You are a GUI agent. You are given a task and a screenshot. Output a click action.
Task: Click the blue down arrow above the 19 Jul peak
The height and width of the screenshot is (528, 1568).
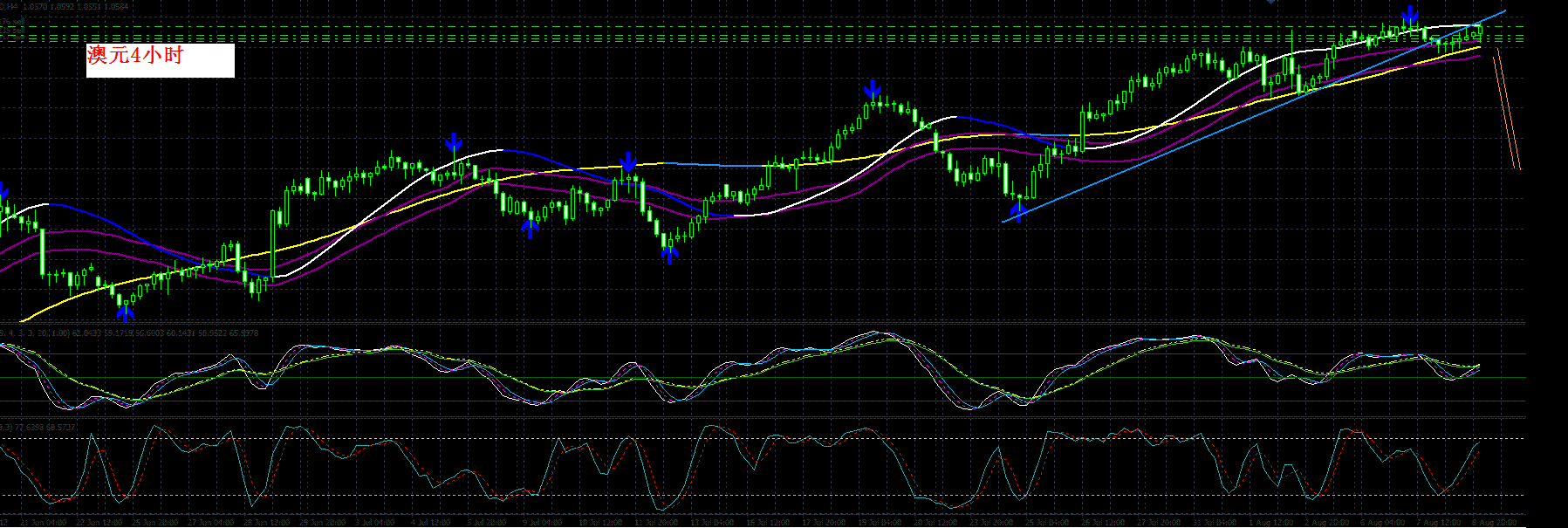click(872, 89)
